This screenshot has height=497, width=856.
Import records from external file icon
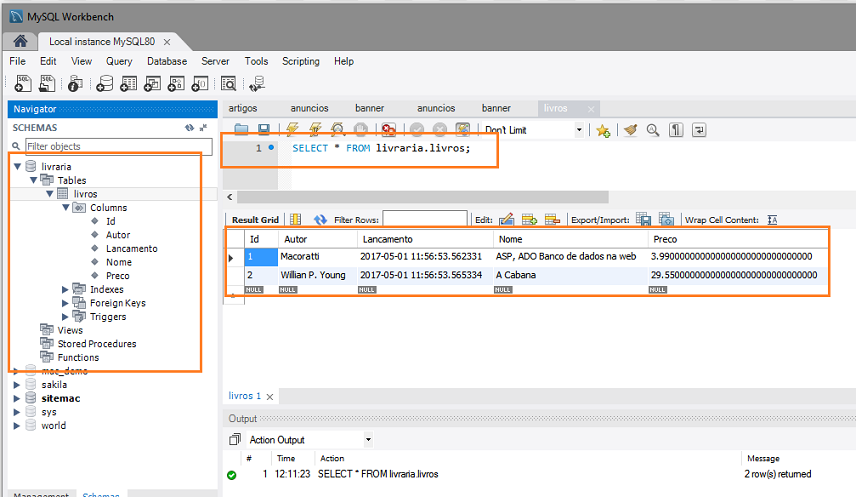(666, 220)
